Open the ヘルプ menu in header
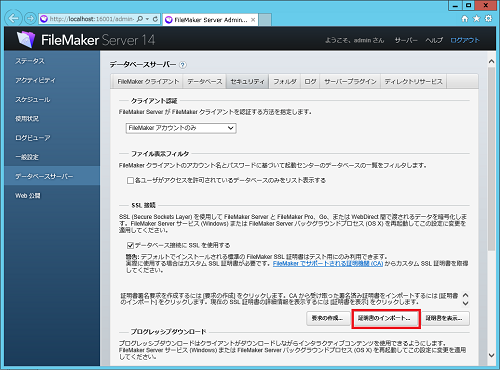Screen dimensions: 500x370 click(x=434, y=40)
